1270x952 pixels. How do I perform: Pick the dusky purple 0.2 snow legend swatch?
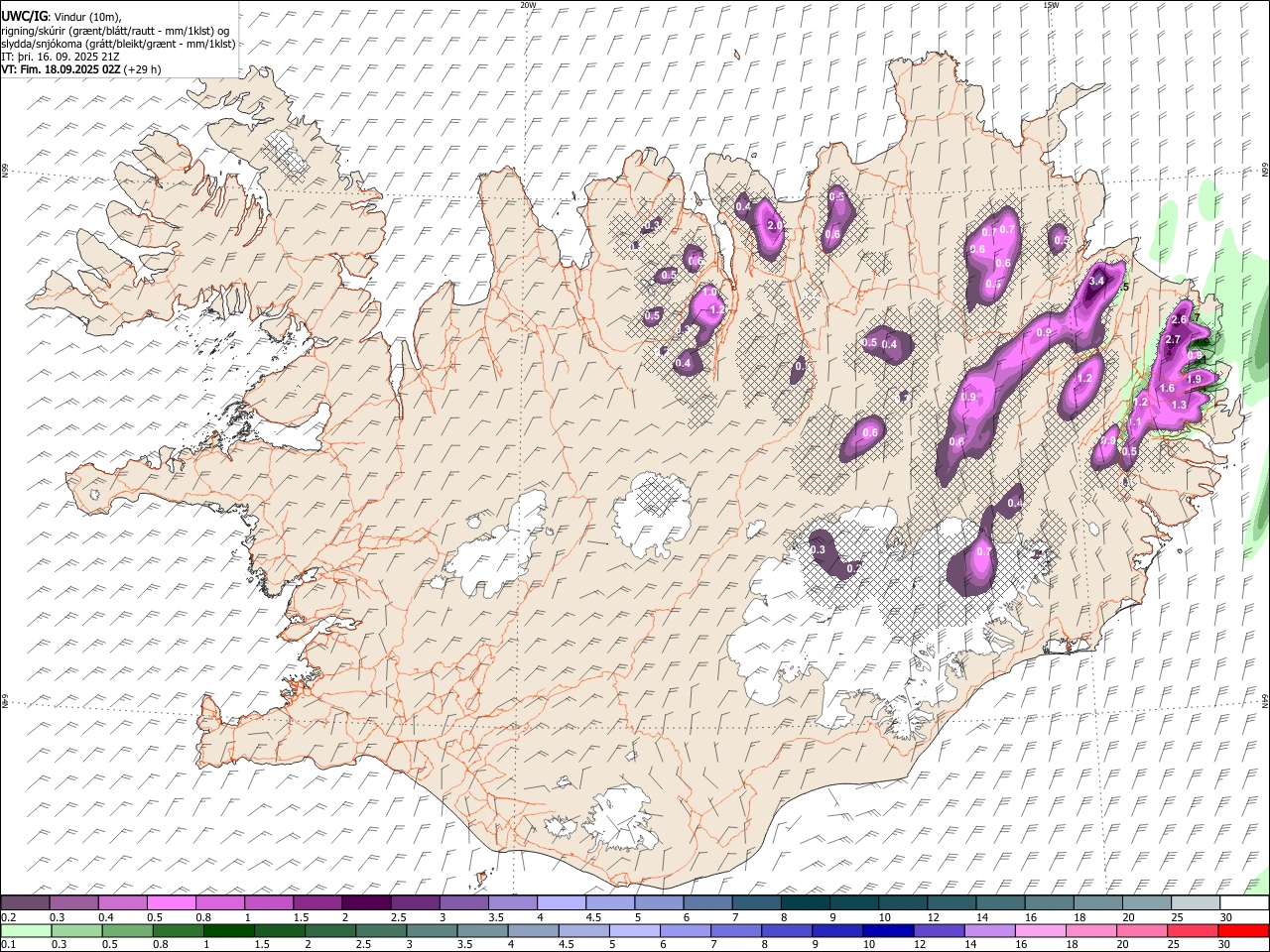pos(25,903)
